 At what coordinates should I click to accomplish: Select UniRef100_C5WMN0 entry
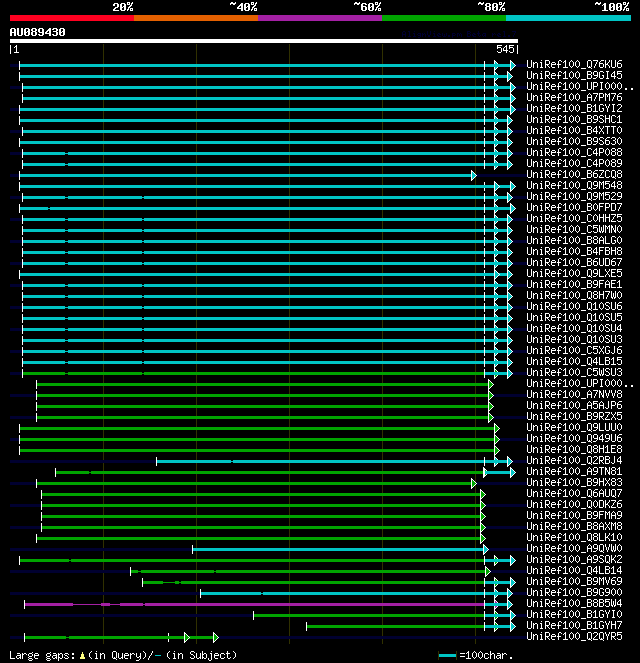point(574,229)
